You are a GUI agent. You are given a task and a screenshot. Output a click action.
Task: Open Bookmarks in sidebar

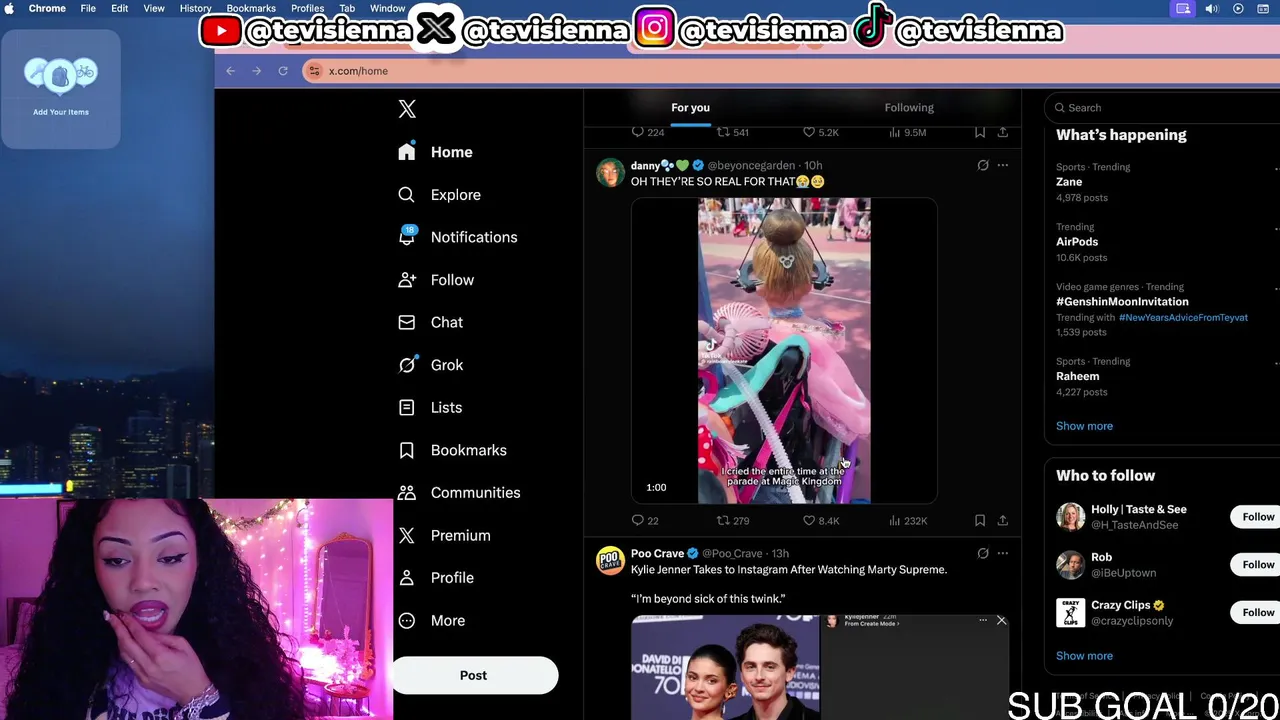(452, 450)
